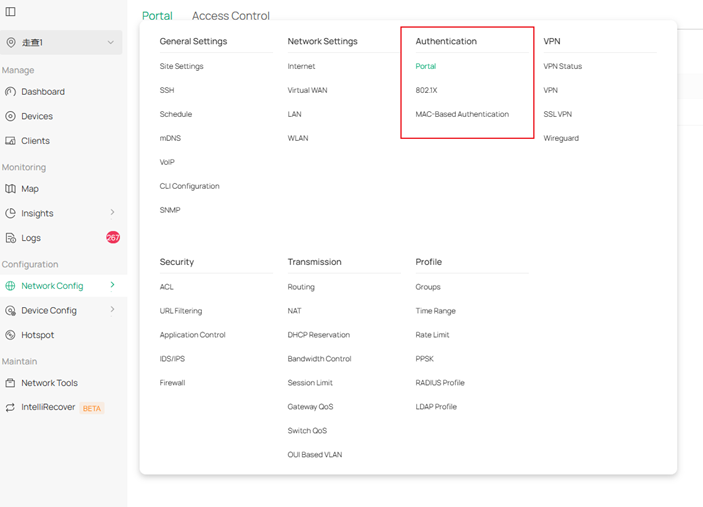Screen dimensions: 703x507
Task: Open Schedule settings
Action: (x=176, y=114)
